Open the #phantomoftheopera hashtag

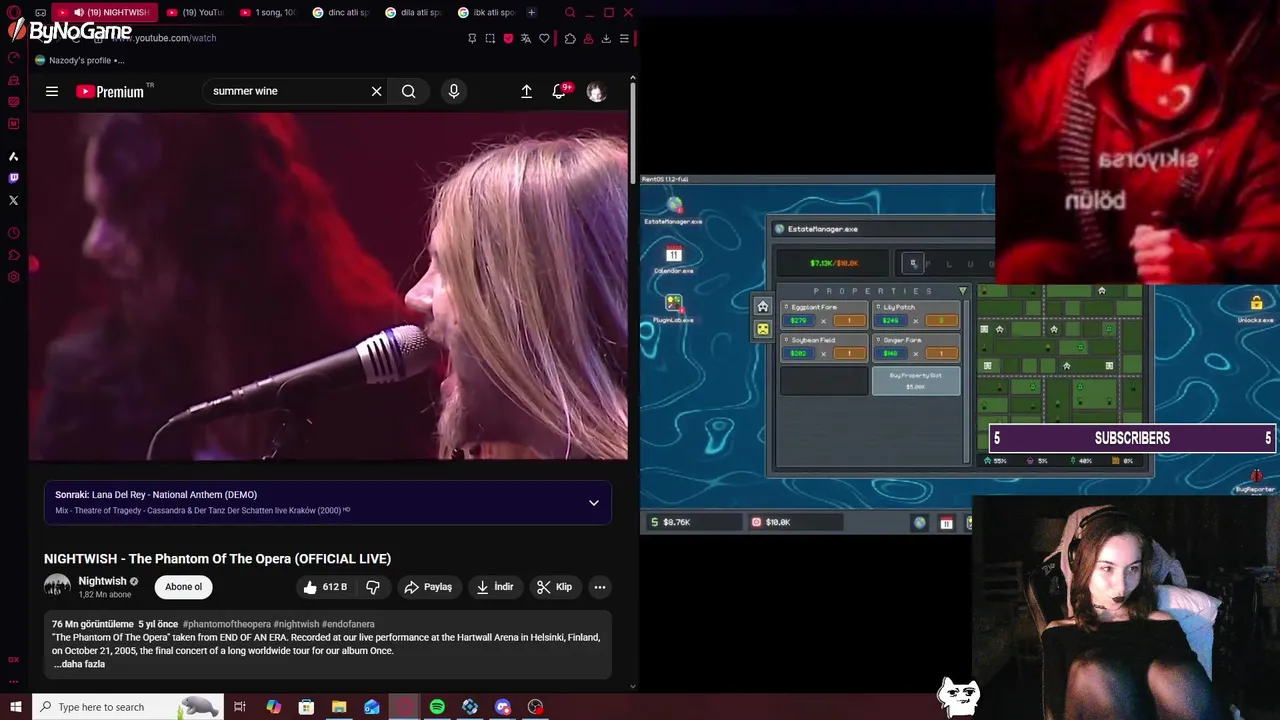tap(227, 624)
